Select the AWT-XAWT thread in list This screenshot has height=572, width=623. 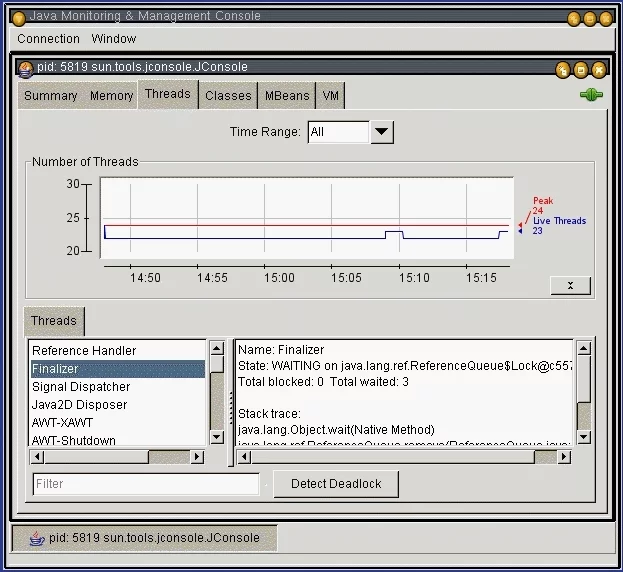118,423
